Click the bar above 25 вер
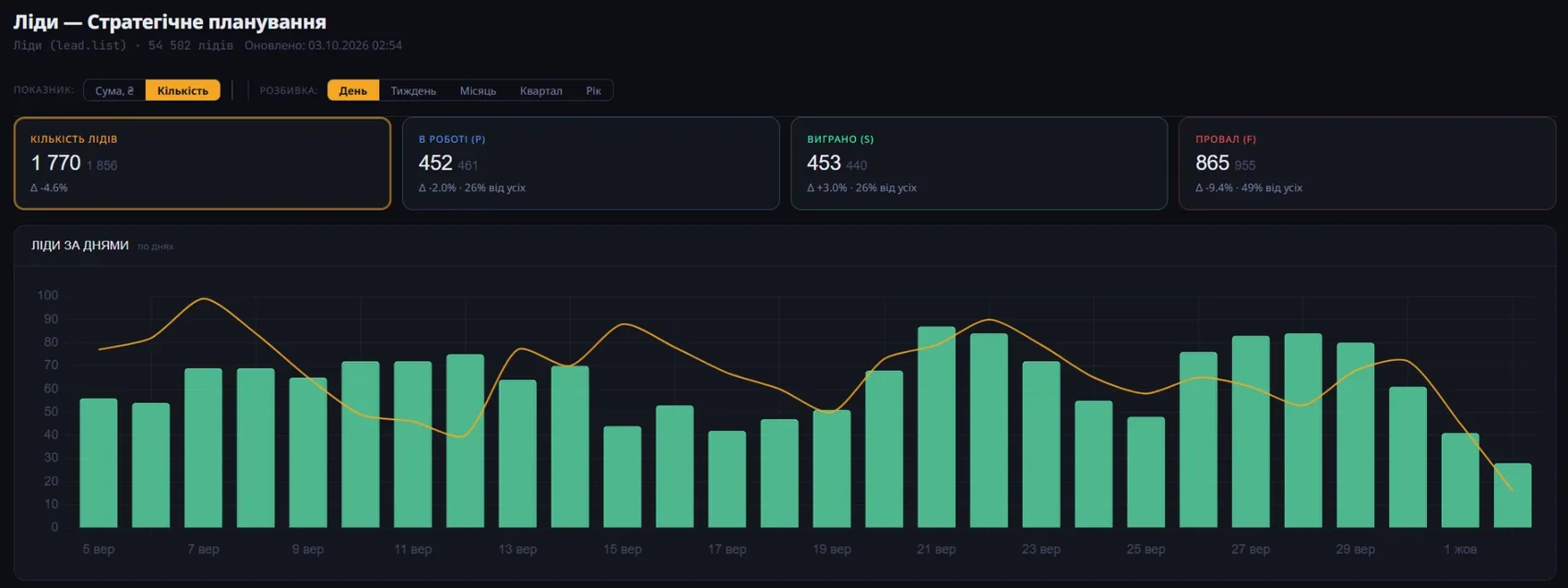This screenshot has width=1568, height=588. pos(1146,473)
